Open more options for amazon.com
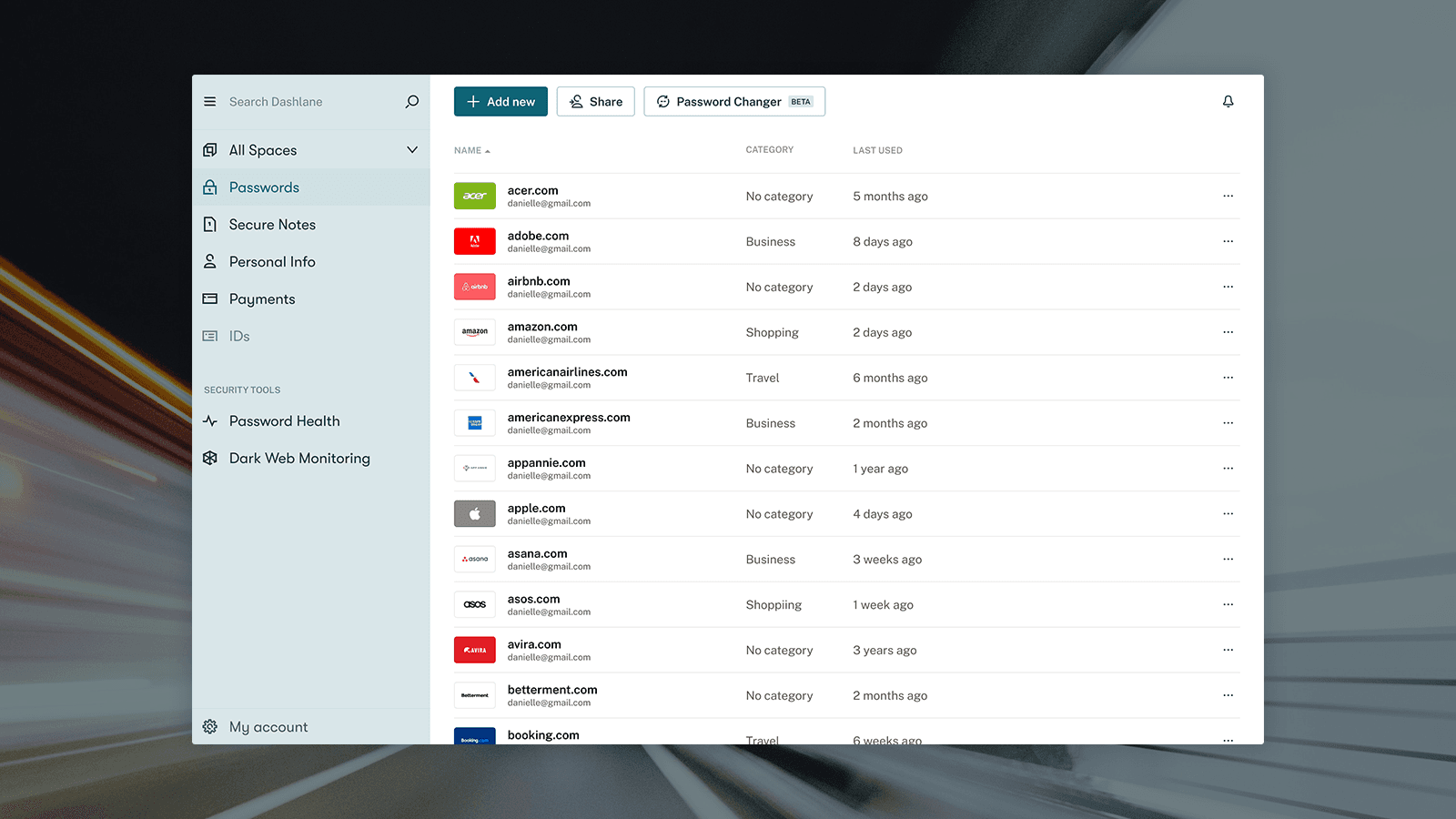1456x819 pixels. [1228, 332]
